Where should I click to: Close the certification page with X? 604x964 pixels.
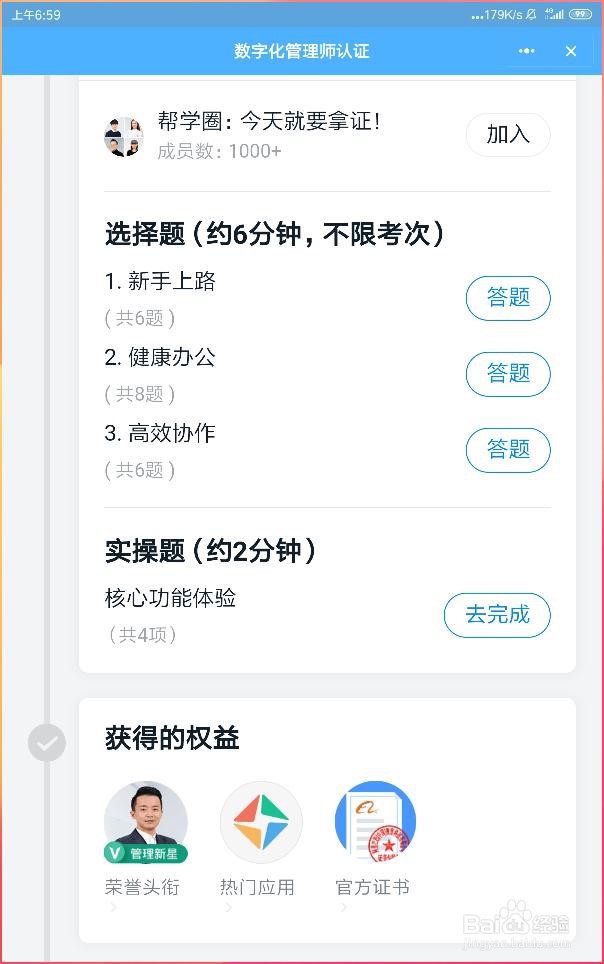(571, 51)
